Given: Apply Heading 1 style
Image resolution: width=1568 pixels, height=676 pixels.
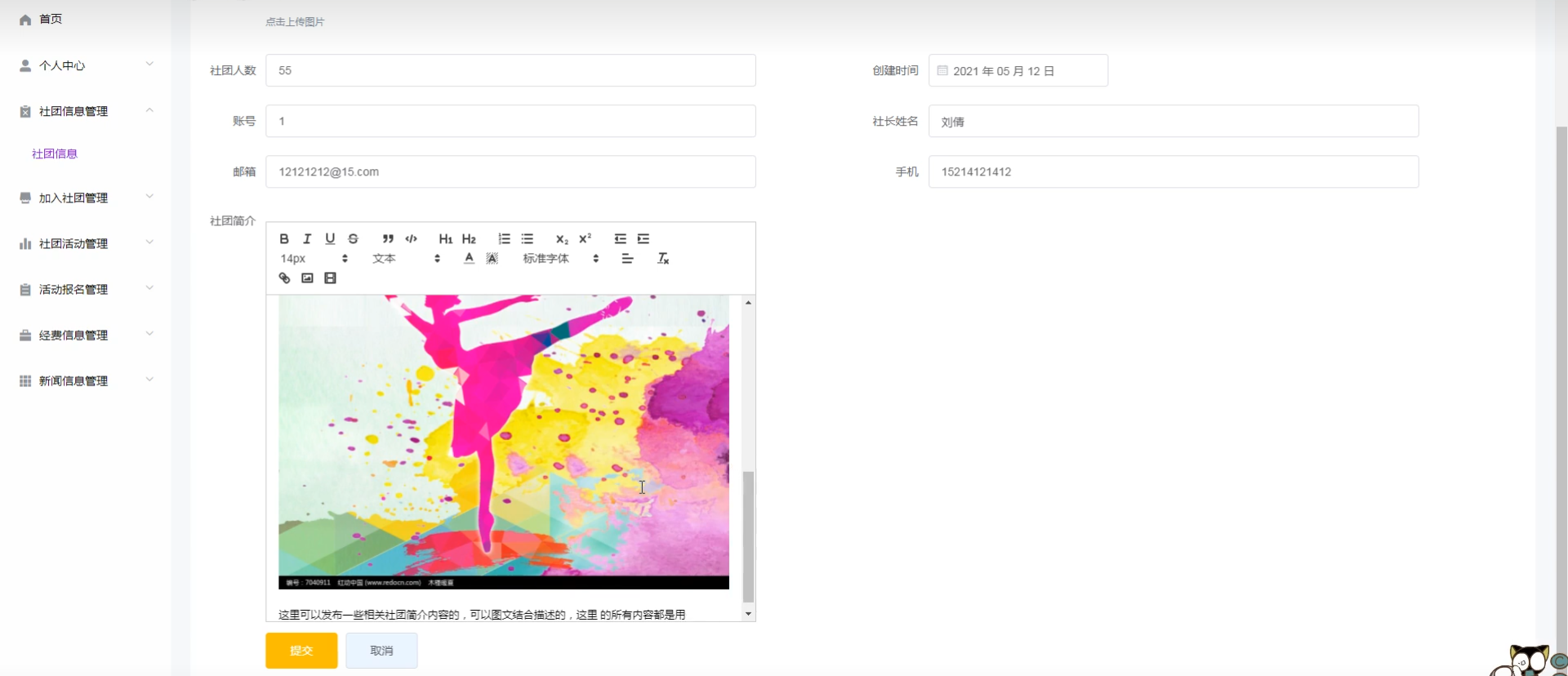Looking at the screenshot, I should coord(445,238).
